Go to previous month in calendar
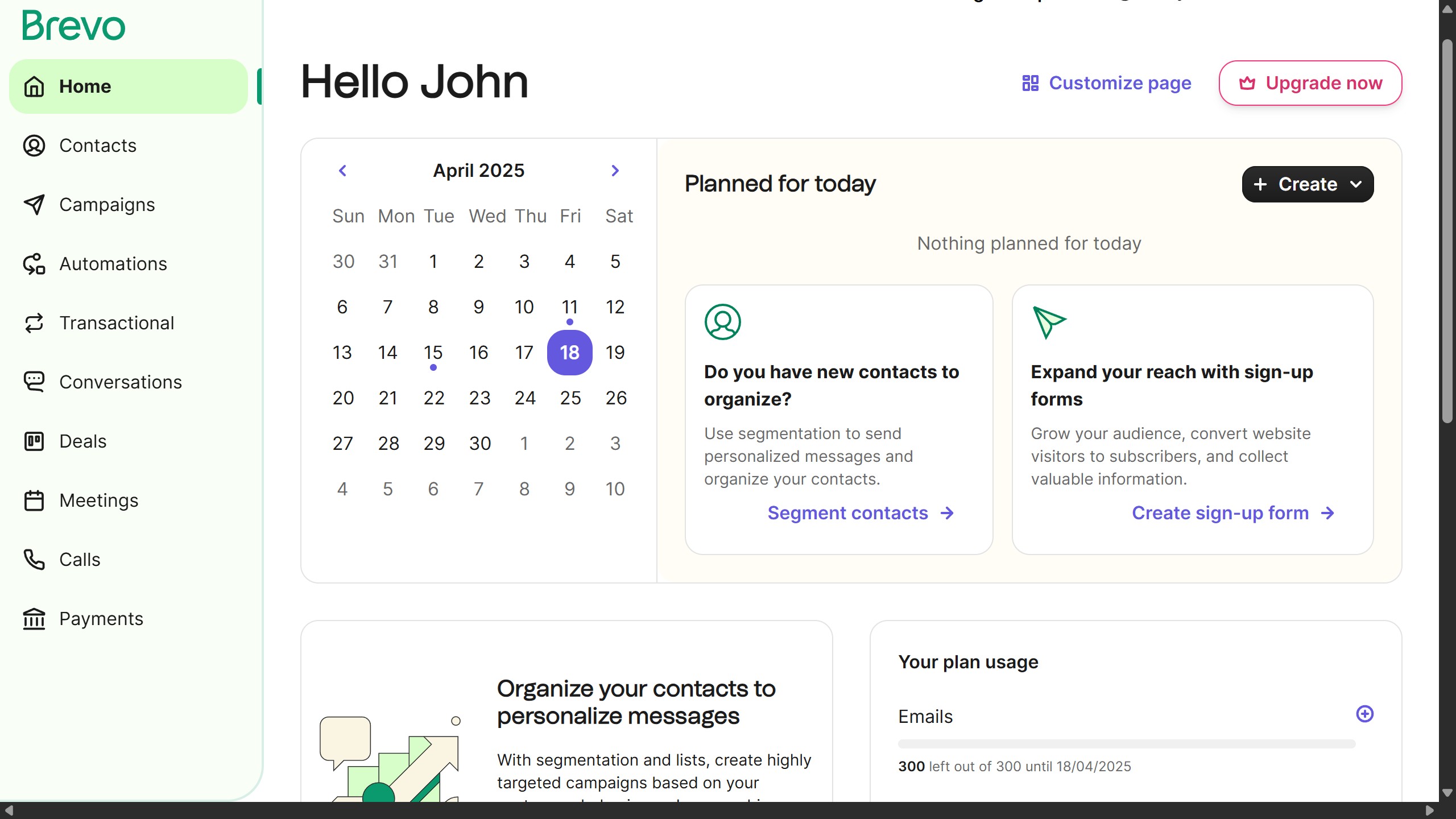1456x819 pixels. 342,171
